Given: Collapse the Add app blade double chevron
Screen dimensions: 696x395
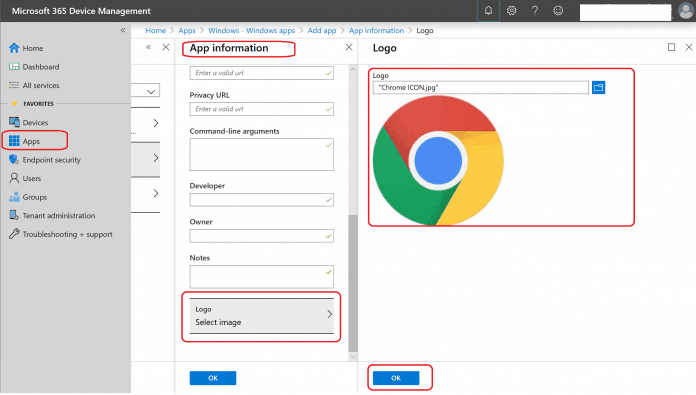Looking at the screenshot, I should [x=149, y=47].
